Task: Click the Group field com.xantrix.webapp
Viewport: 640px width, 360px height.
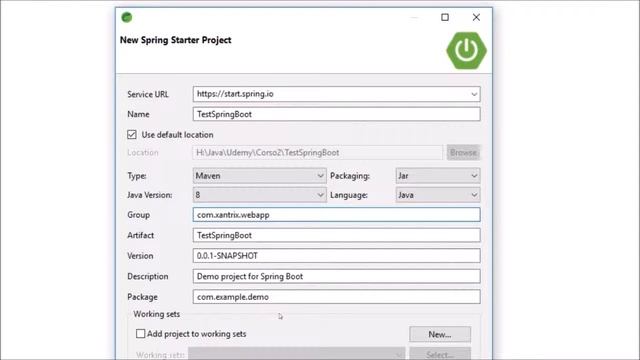Action: (x=336, y=215)
